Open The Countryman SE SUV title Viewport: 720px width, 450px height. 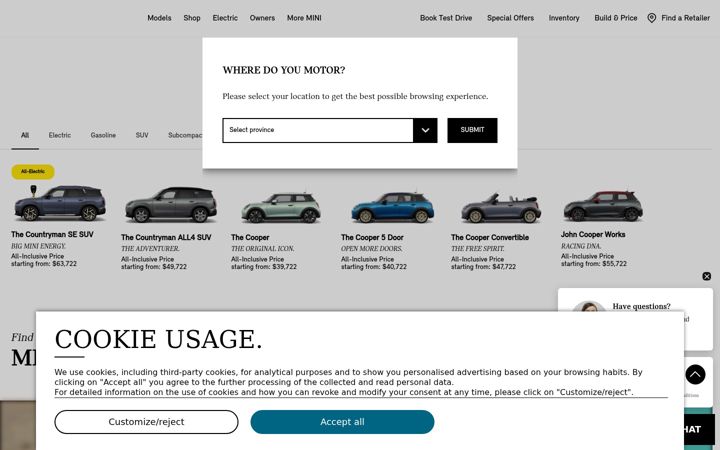(x=52, y=235)
